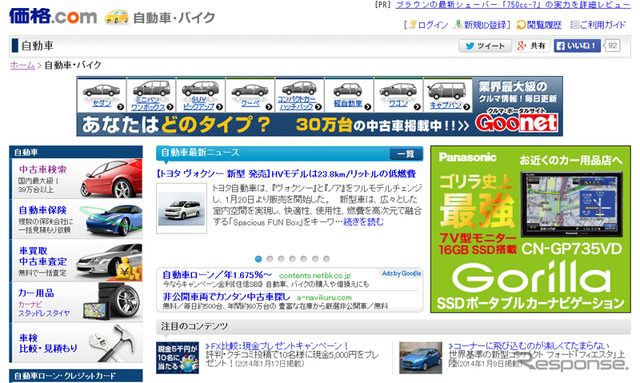Open コーナーに飛び込むのが楽しくて article link

[532, 346]
